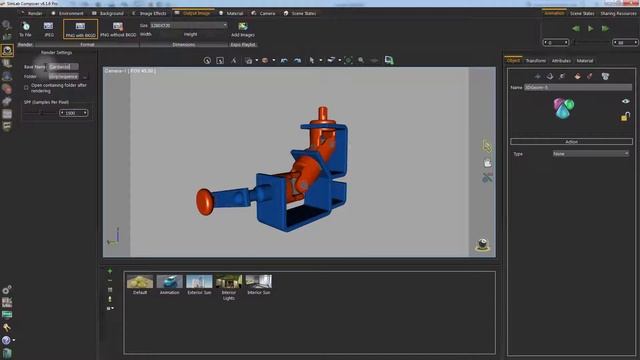Toggle the yellow padlock lock icon
This screenshot has width=640, height=360.
tap(625, 117)
